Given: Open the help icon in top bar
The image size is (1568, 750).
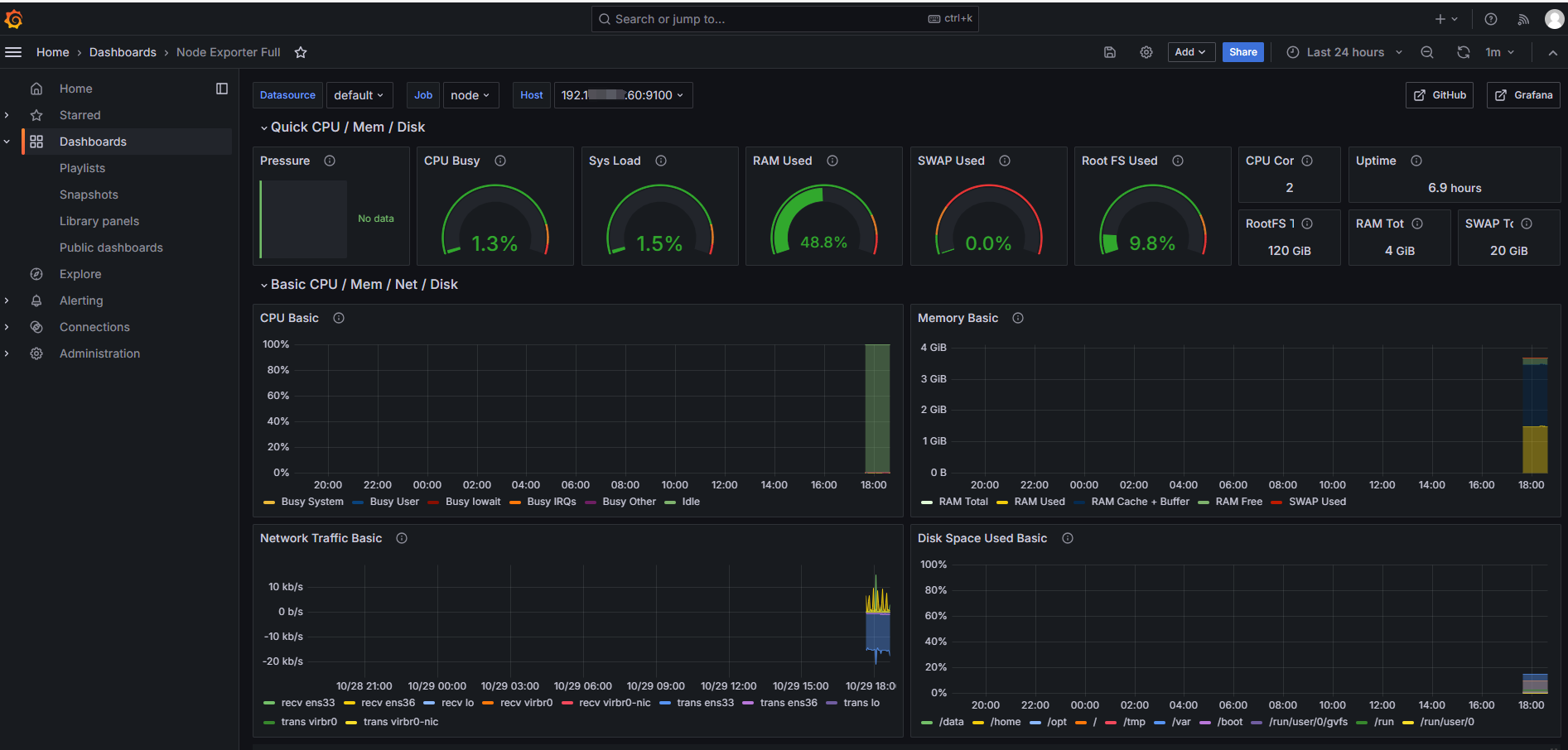Looking at the screenshot, I should [x=1491, y=19].
